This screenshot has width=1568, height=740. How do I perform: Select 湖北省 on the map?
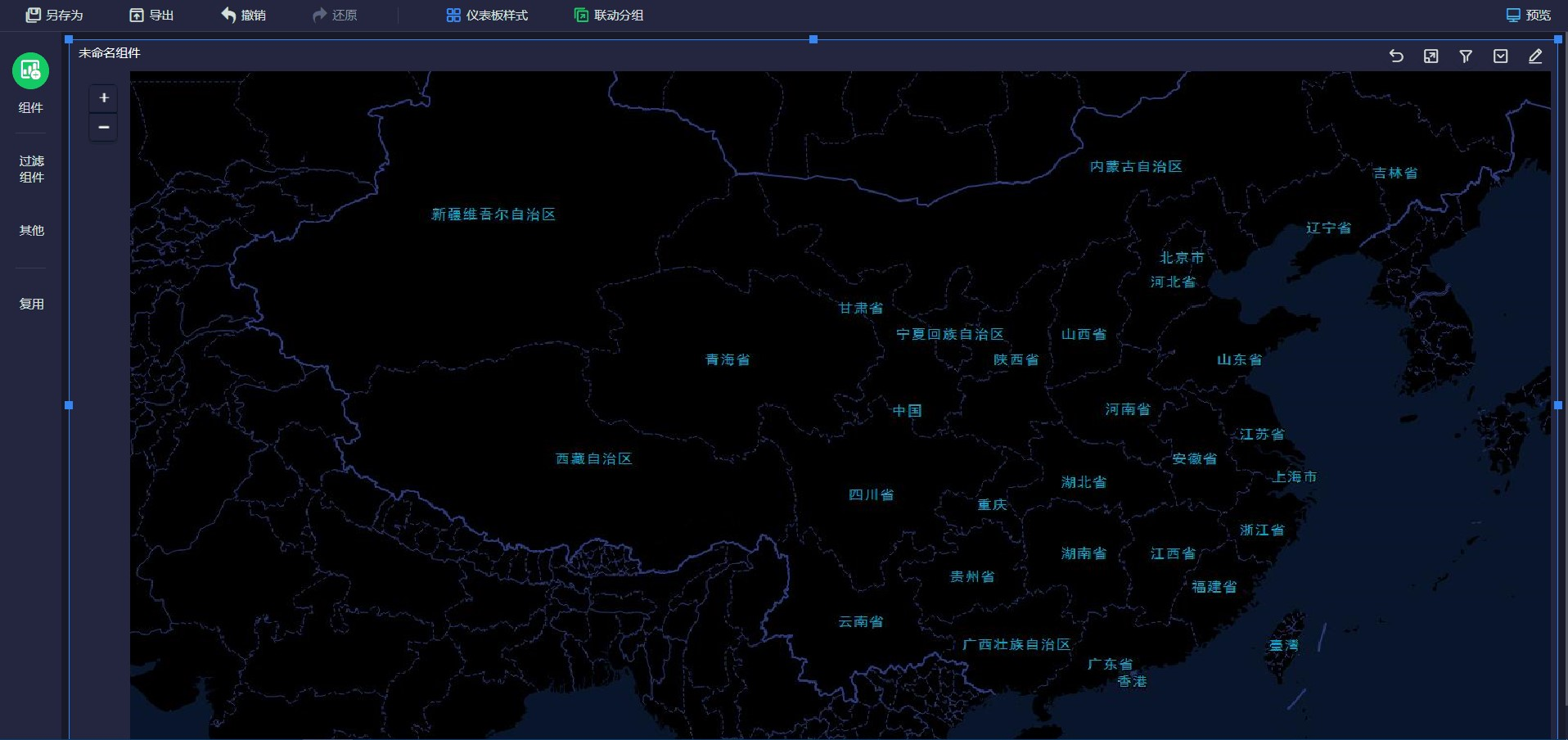pos(1084,483)
